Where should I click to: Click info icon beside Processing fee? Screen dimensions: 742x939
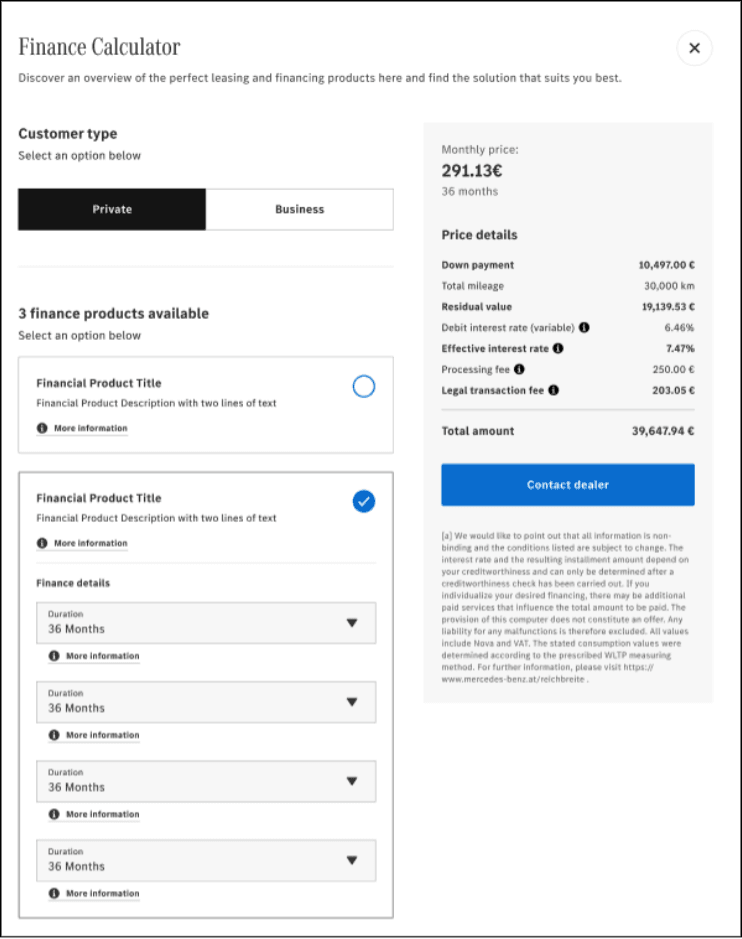click(x=519, y=370)
